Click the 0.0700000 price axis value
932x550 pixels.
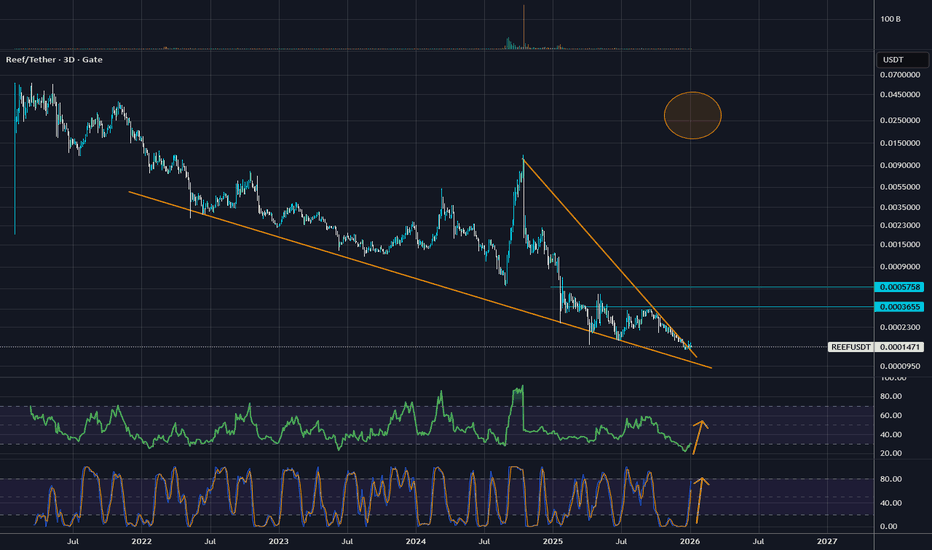[x=900, y=75]
